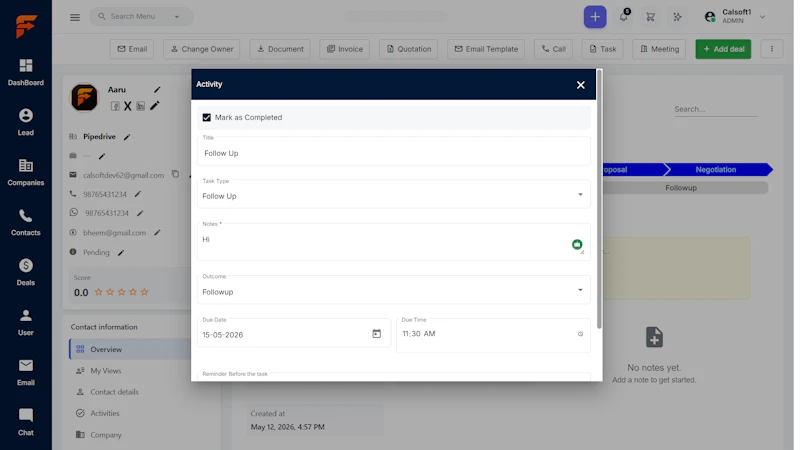
Task: Open Chat in sidebar
Action: [26, 422]
